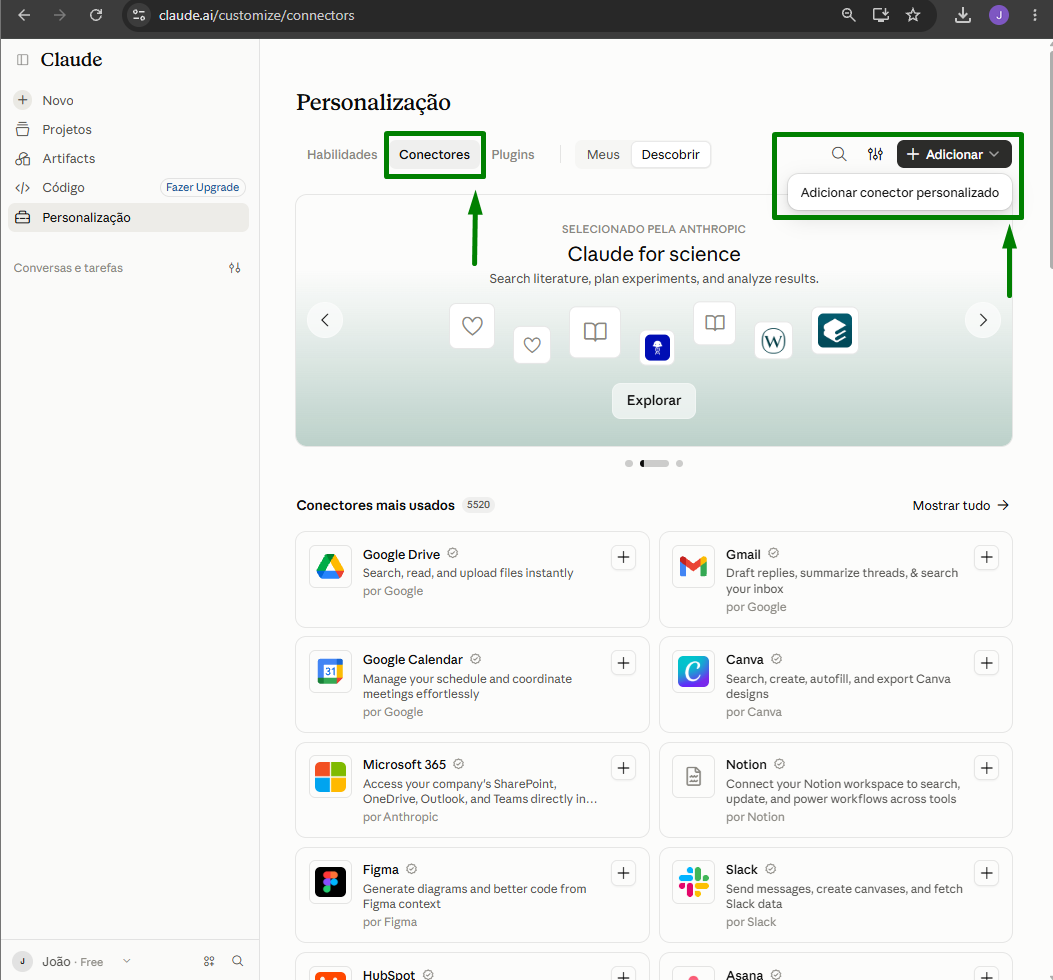Switch to the Habilidades tab

pos(342,154)
